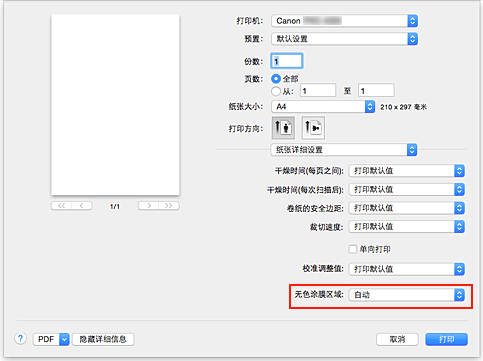Open 干燥时间(每次扫描后) dropdown
Viewport: 483px width, 361px height.
tap(407, 190)
